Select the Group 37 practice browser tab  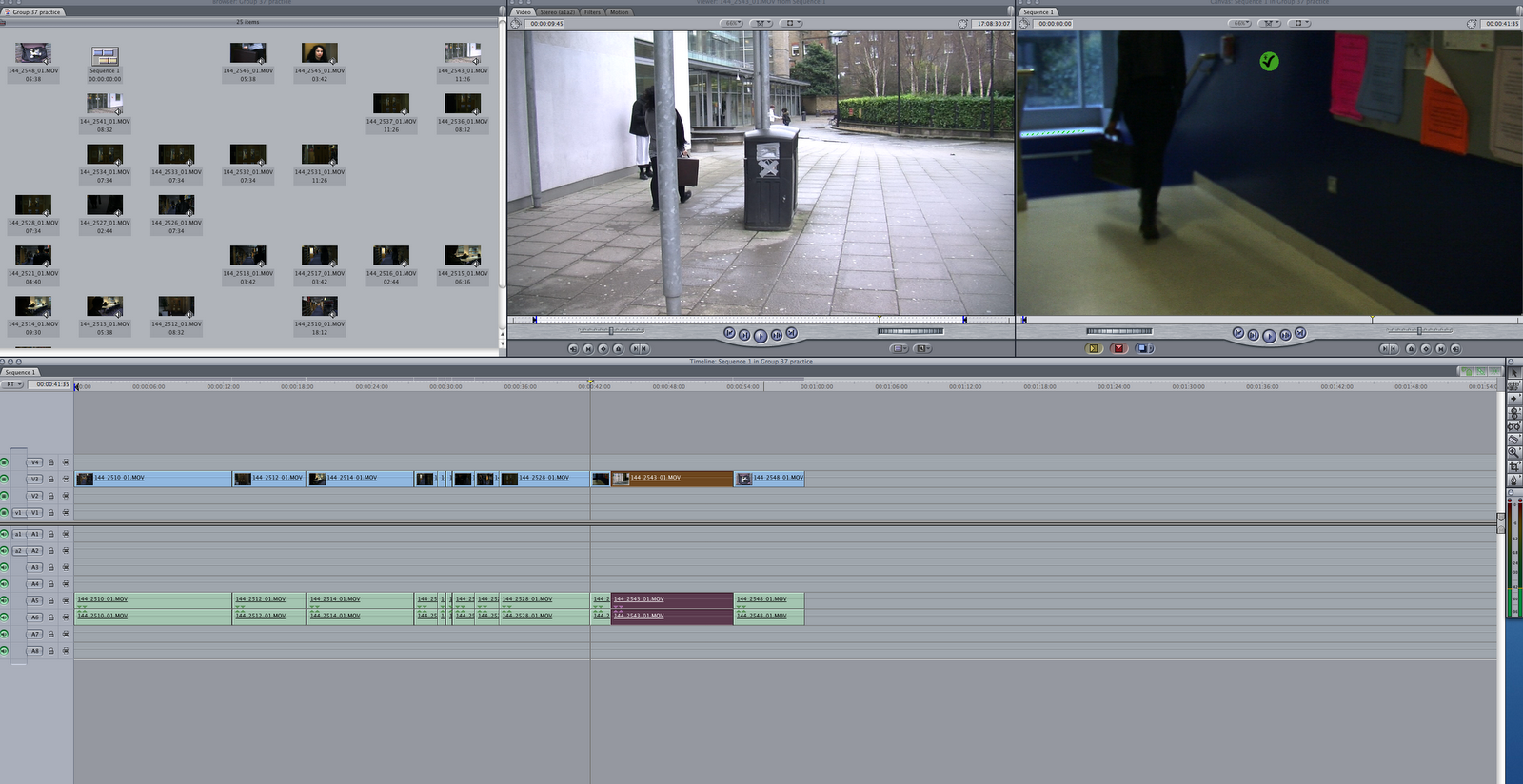point(34,12)
